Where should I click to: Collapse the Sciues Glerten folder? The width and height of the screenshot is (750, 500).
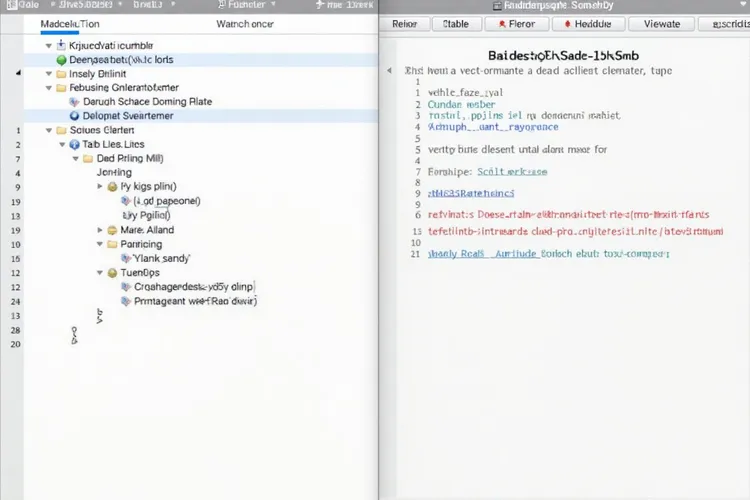click(x=47, y=130)
